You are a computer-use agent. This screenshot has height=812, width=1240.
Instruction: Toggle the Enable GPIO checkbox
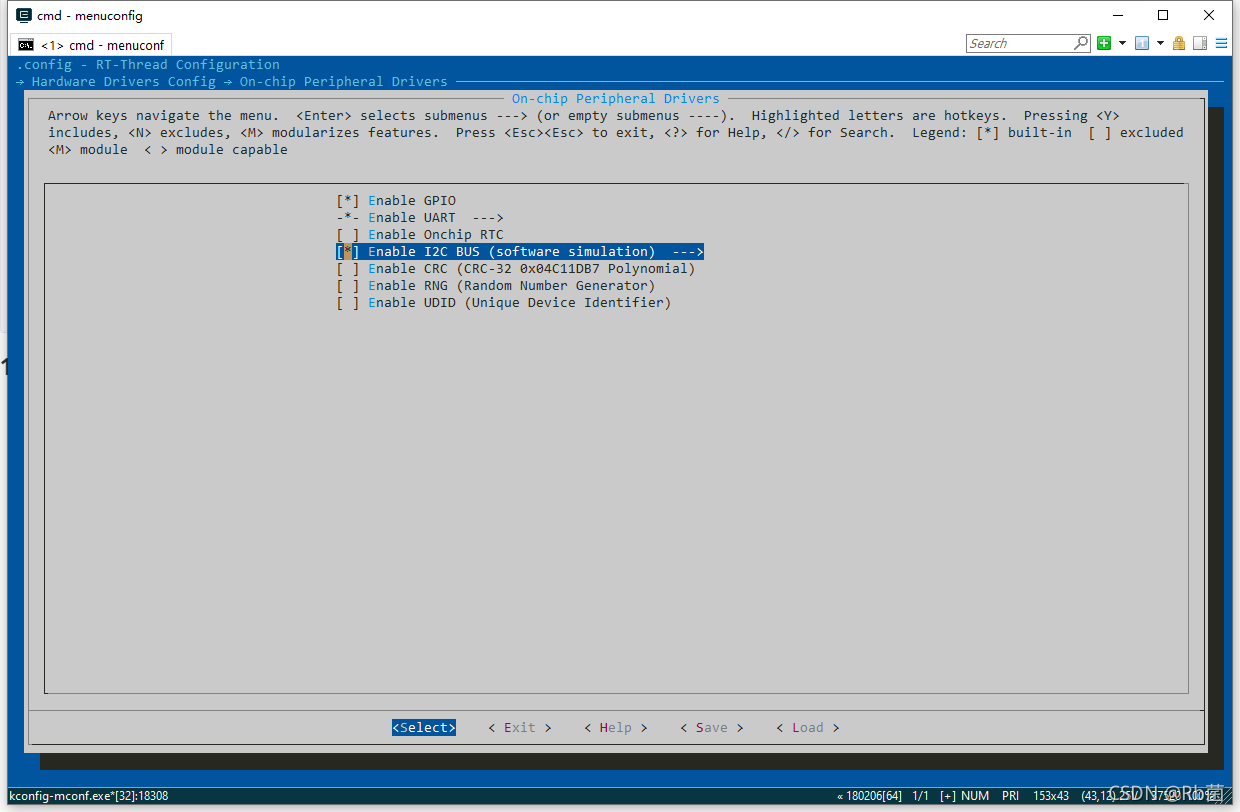click(348, 200)
